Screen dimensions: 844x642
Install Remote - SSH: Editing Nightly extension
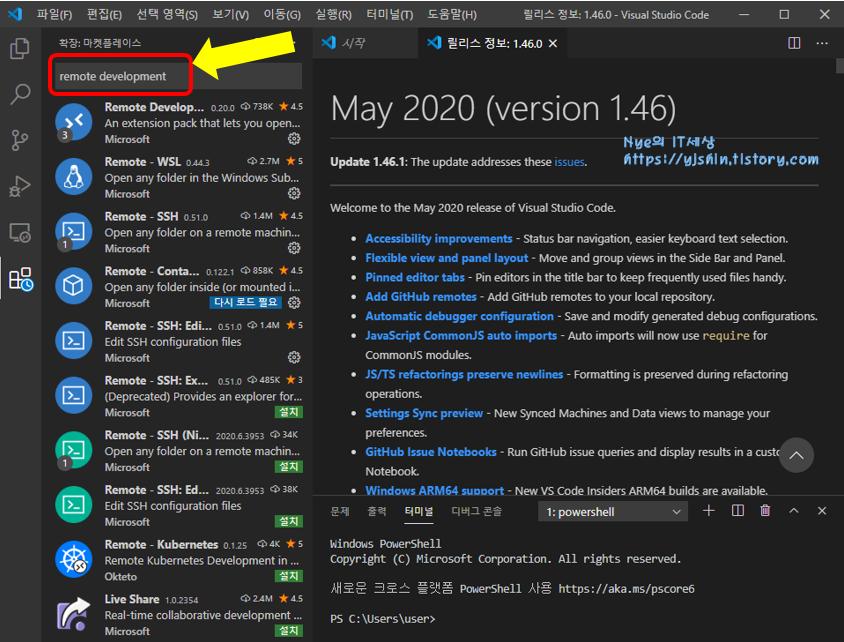click(289, 521)
